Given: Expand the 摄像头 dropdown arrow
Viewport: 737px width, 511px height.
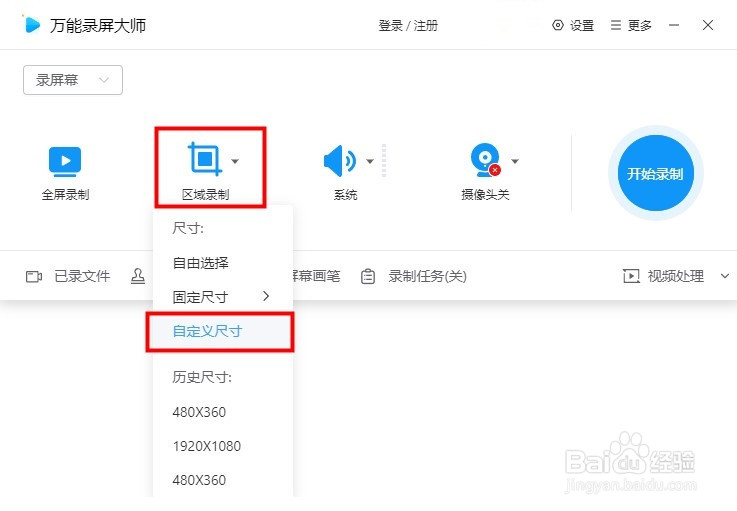Looking at the screenshot, I should coord(515,161).
